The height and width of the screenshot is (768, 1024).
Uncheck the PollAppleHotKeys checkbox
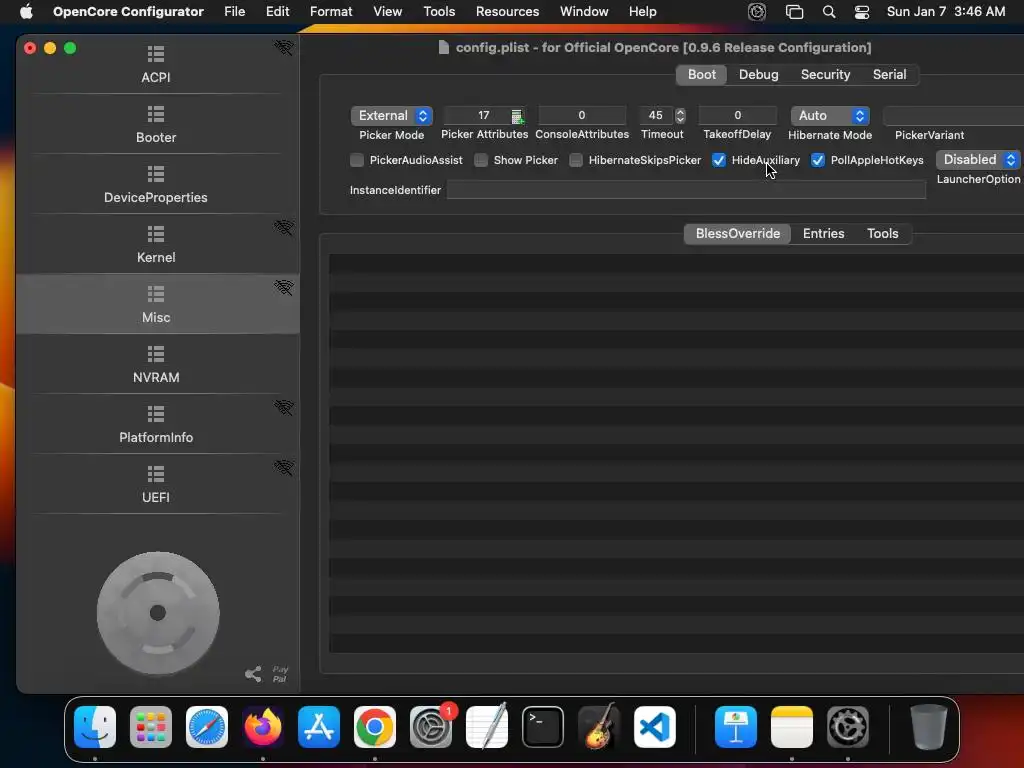pos(818,160)
